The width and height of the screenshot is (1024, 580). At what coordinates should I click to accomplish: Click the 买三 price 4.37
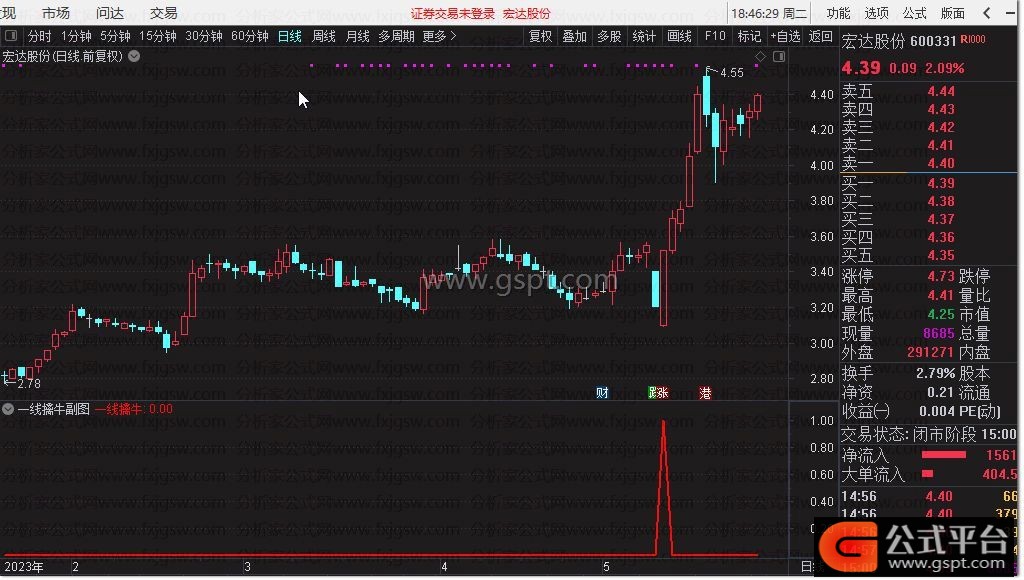coord(941,219)
